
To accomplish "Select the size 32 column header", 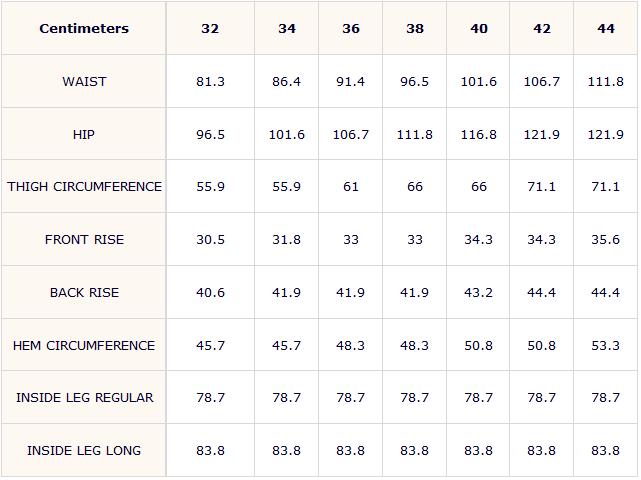I will click(210, 28).
